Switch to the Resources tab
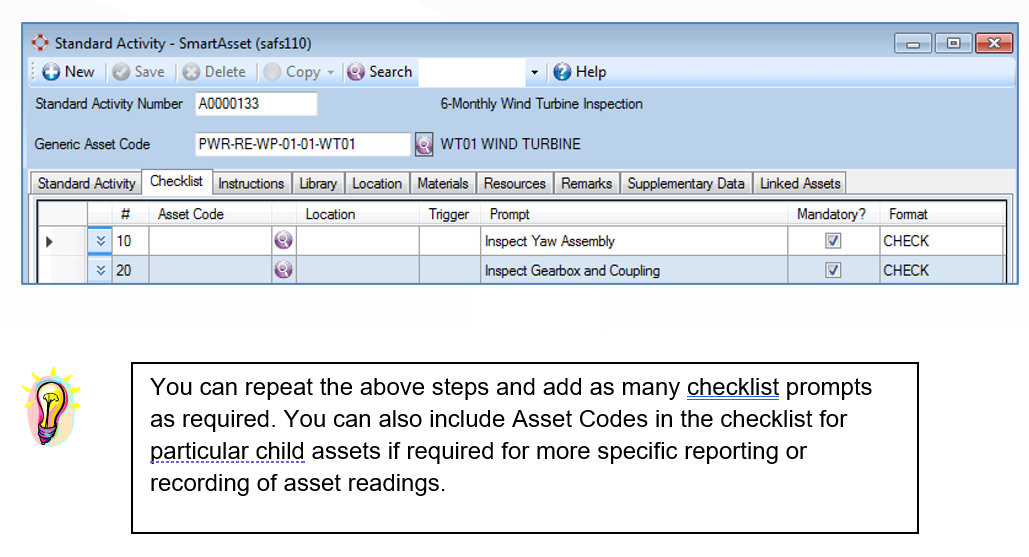Screen dimensions: 1029x557 tap(514, 184)
